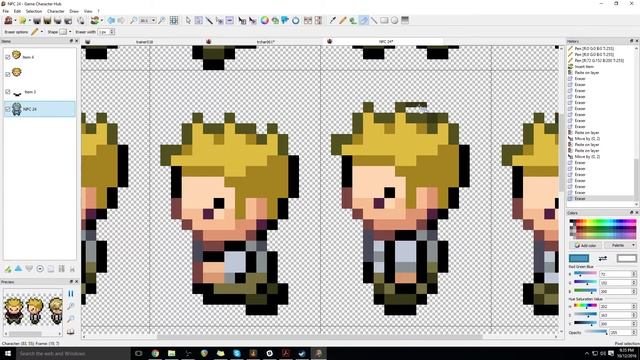Click the add item icon below the items list
The width and height of the screenshot is (640, 360).
(8, 269)
